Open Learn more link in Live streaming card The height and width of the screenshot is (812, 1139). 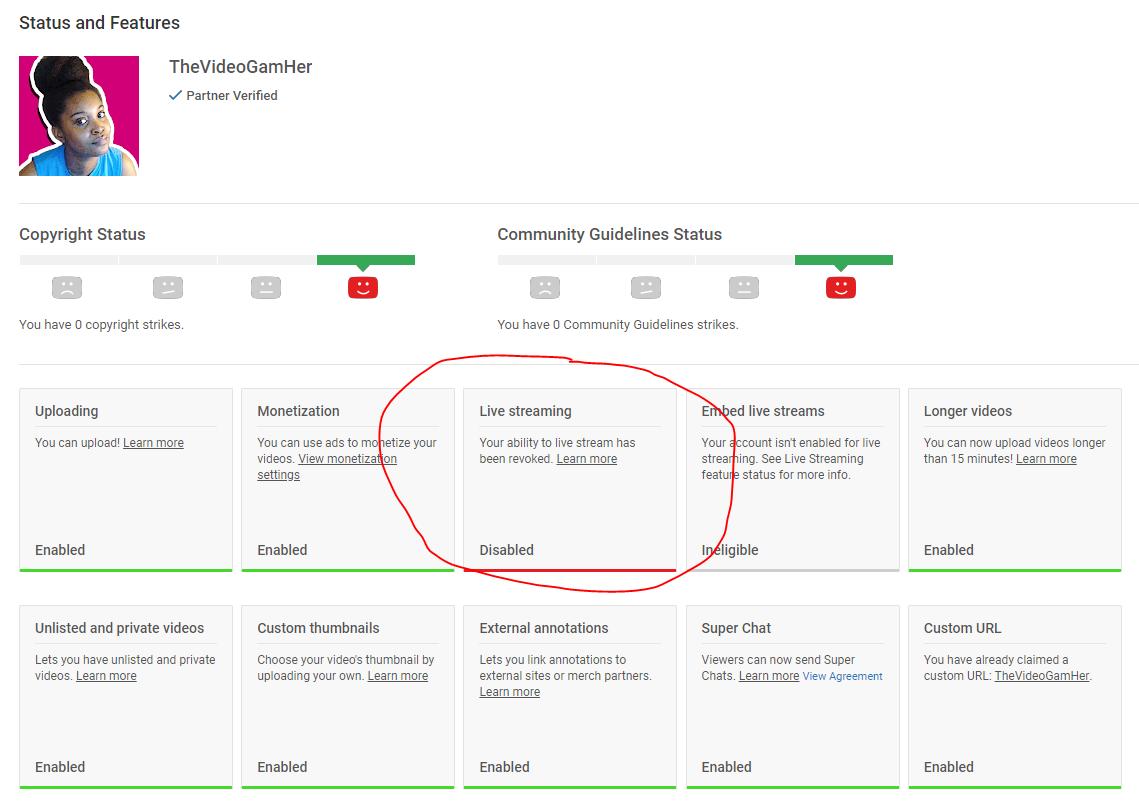[586, 459]
